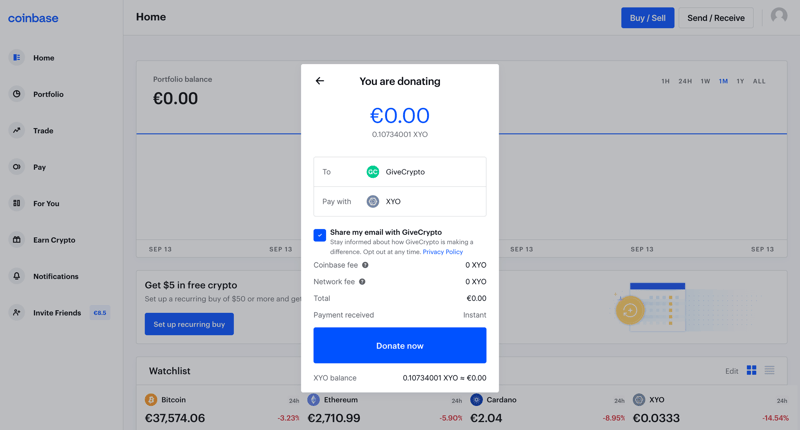Click the Invite Friends person icon
Viewport: 800px width, 430px height.
pyautogui.click(x=17, y=312)
